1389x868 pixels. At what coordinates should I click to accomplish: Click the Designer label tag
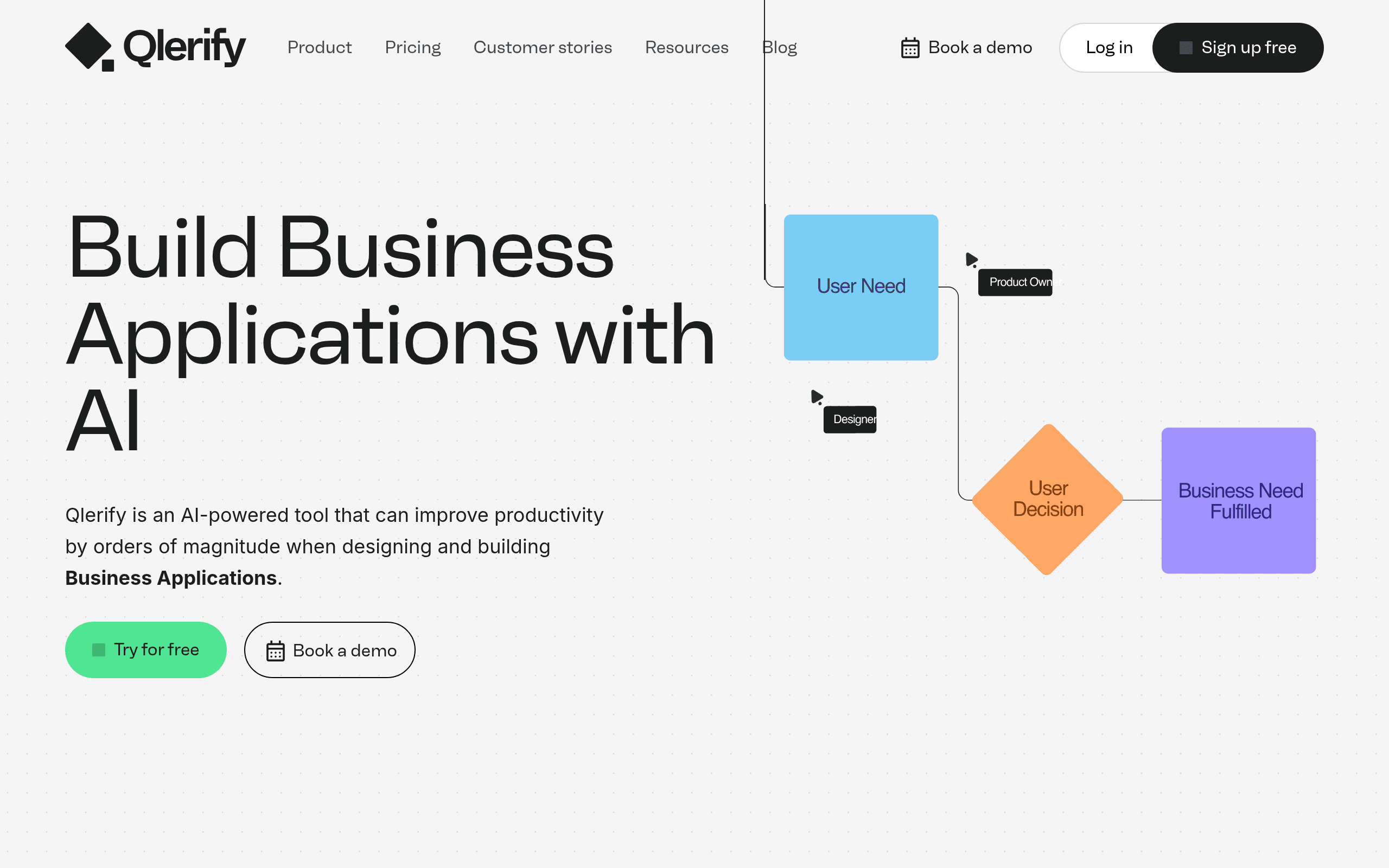click(x=850, y=420)
